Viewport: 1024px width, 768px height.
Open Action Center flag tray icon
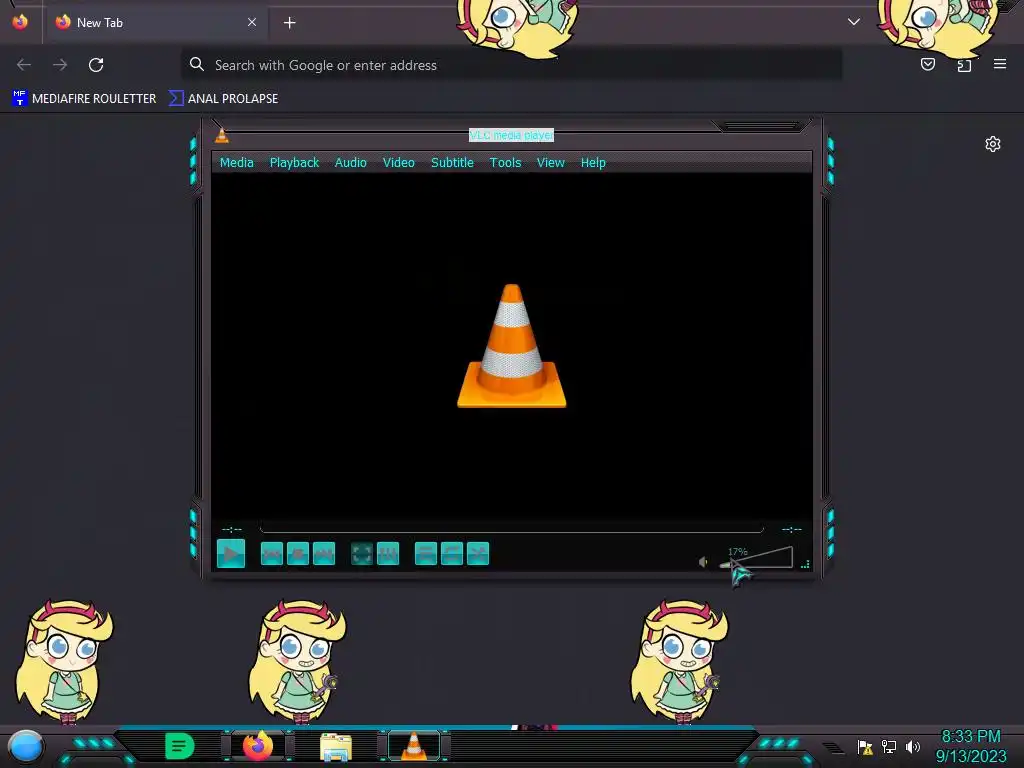[x=865, y=747]
